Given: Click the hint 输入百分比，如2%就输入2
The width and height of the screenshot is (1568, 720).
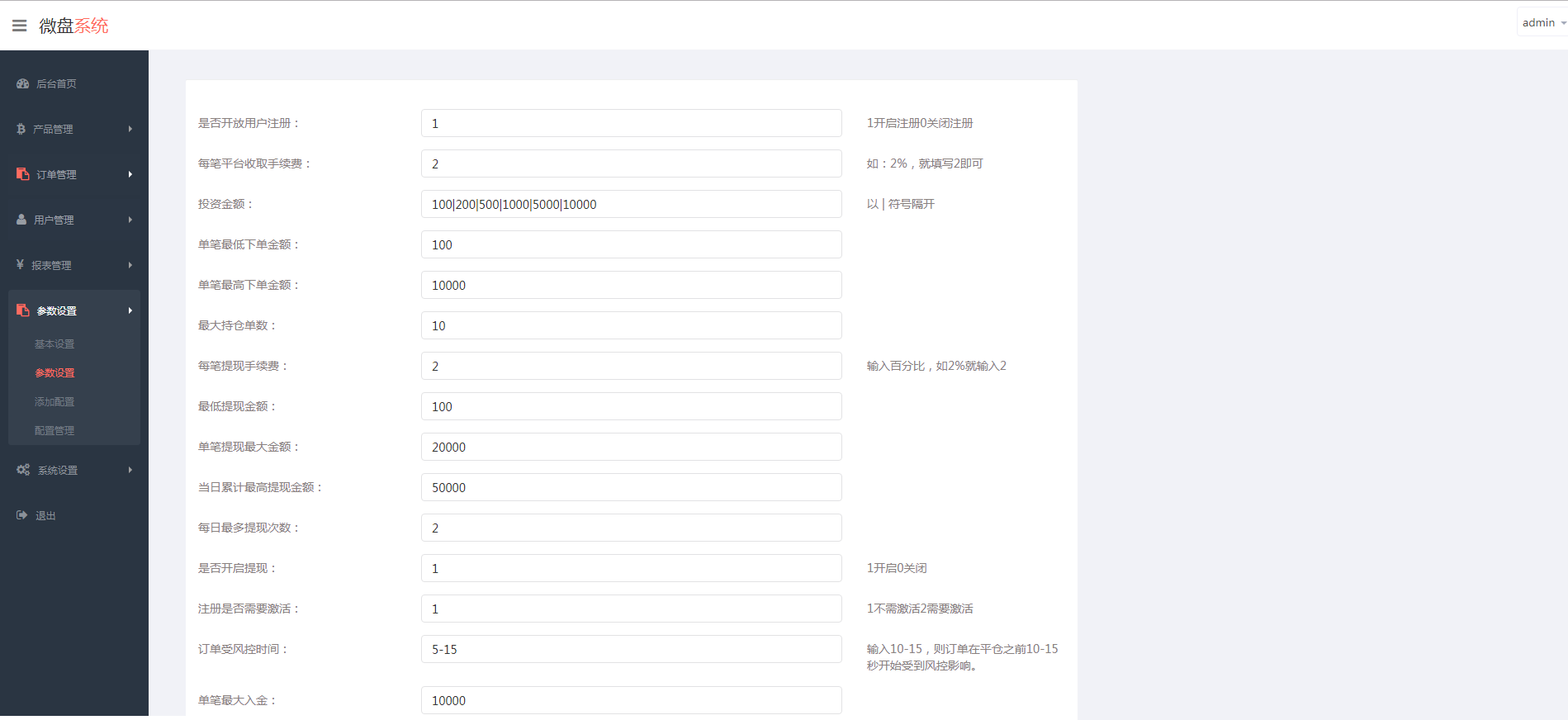Looking at the screenshot, I should 936,366.
